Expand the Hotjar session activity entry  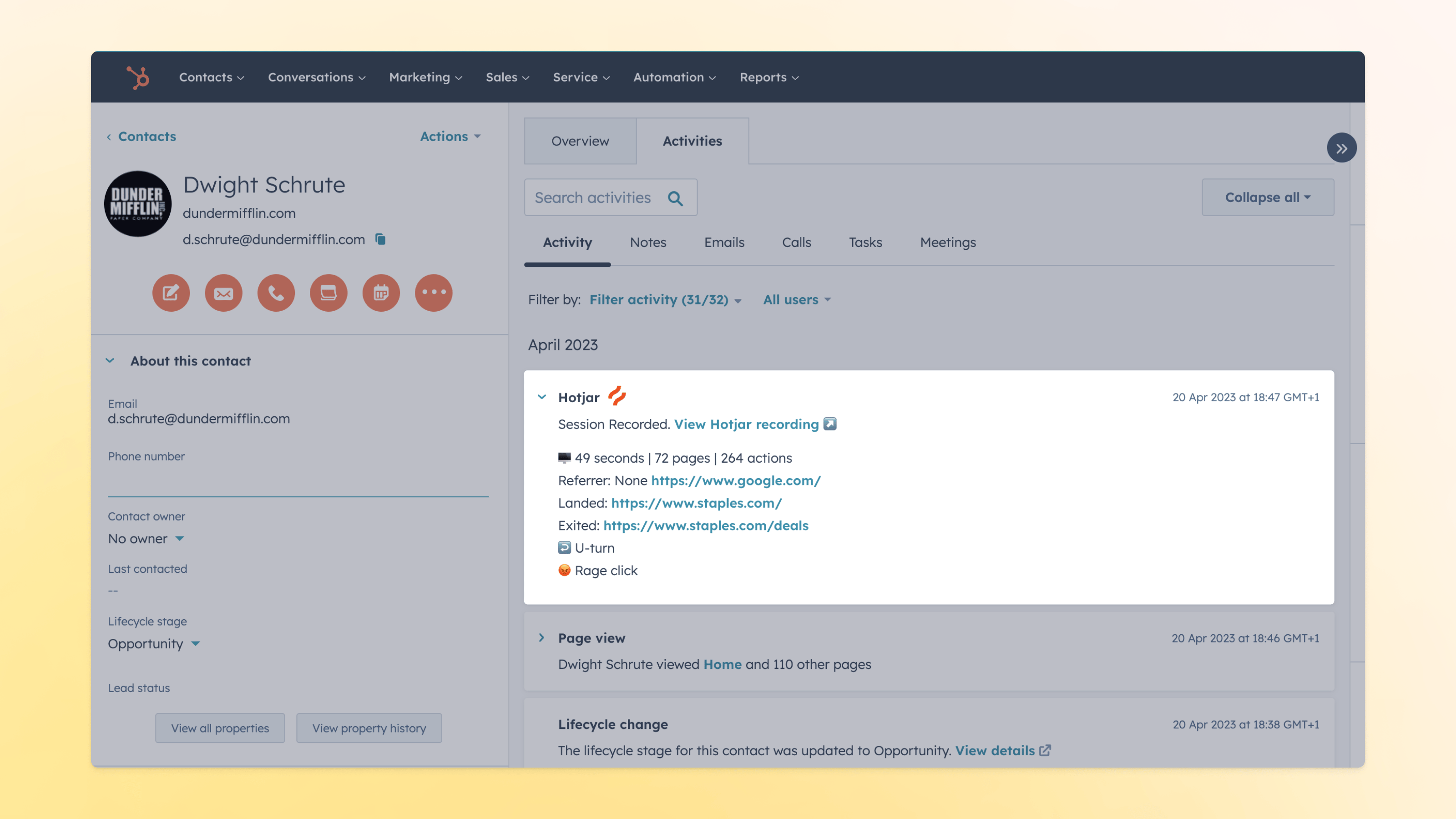pyautogui.click(x=542, y=397)
